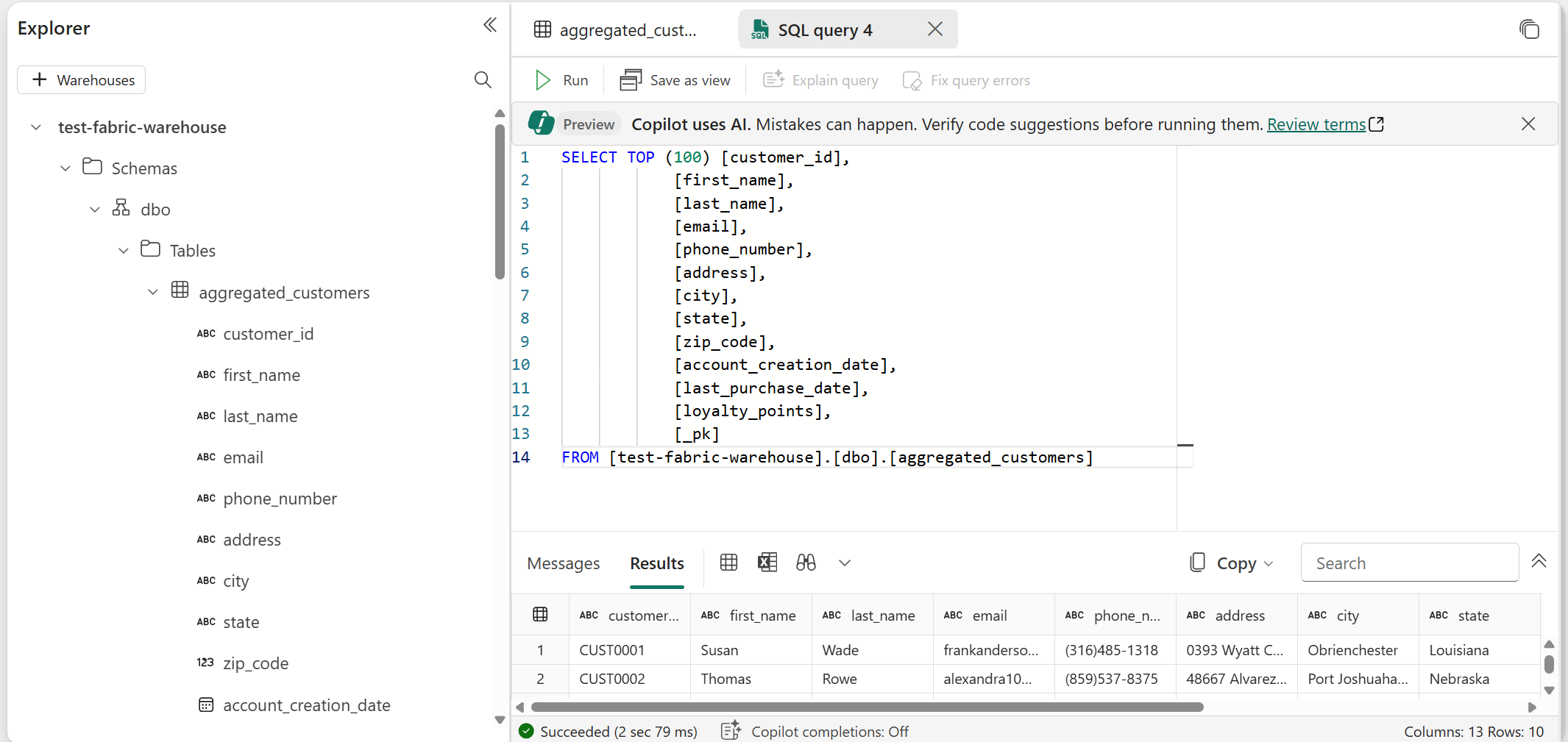Open the Explorer search magnifier

click(483, 79)
